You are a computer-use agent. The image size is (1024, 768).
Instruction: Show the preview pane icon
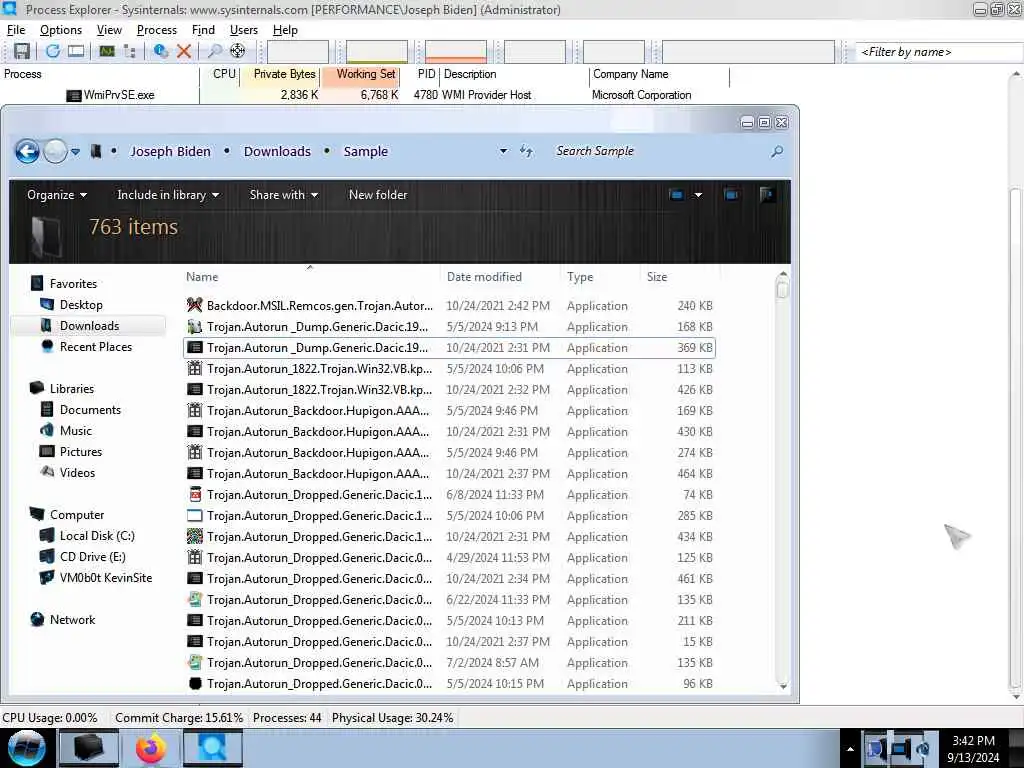pos(731,195)
